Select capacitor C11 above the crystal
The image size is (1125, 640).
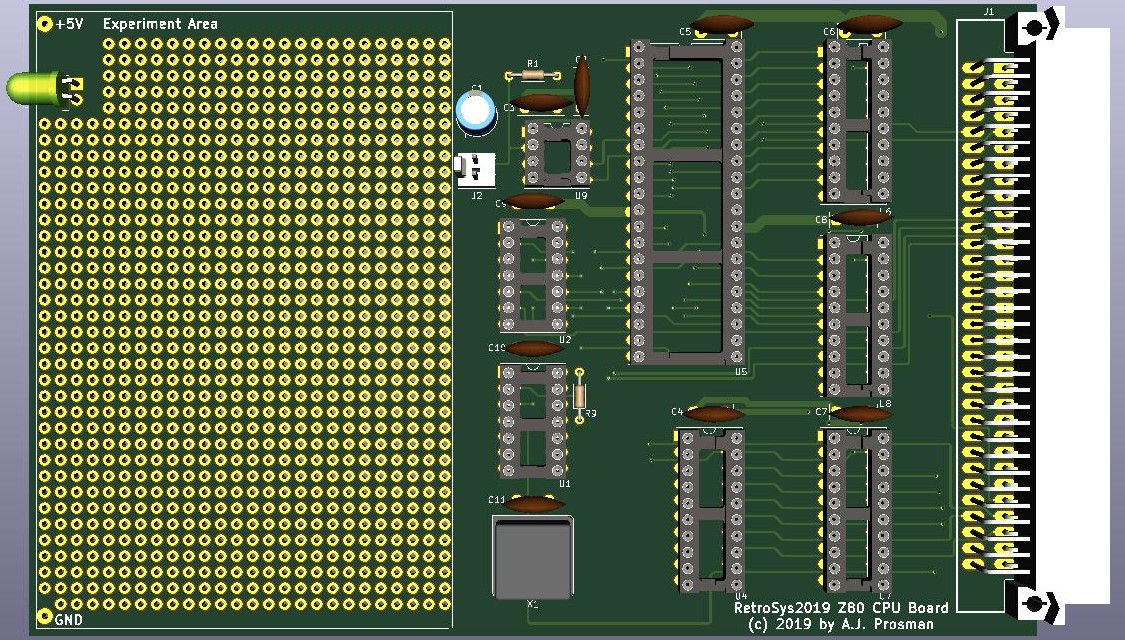(x=534, y=504)
